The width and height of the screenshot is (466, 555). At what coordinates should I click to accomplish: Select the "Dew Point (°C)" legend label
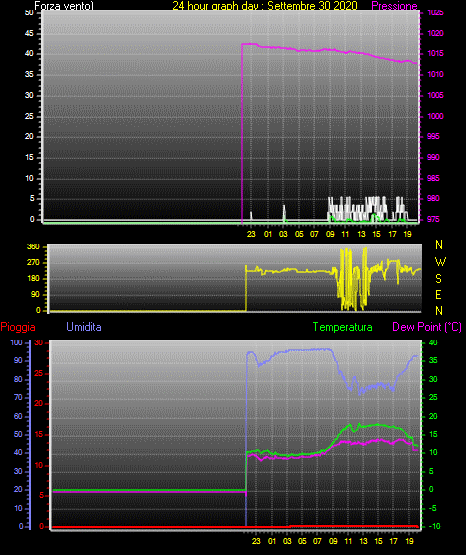click(x=427, y=327)
